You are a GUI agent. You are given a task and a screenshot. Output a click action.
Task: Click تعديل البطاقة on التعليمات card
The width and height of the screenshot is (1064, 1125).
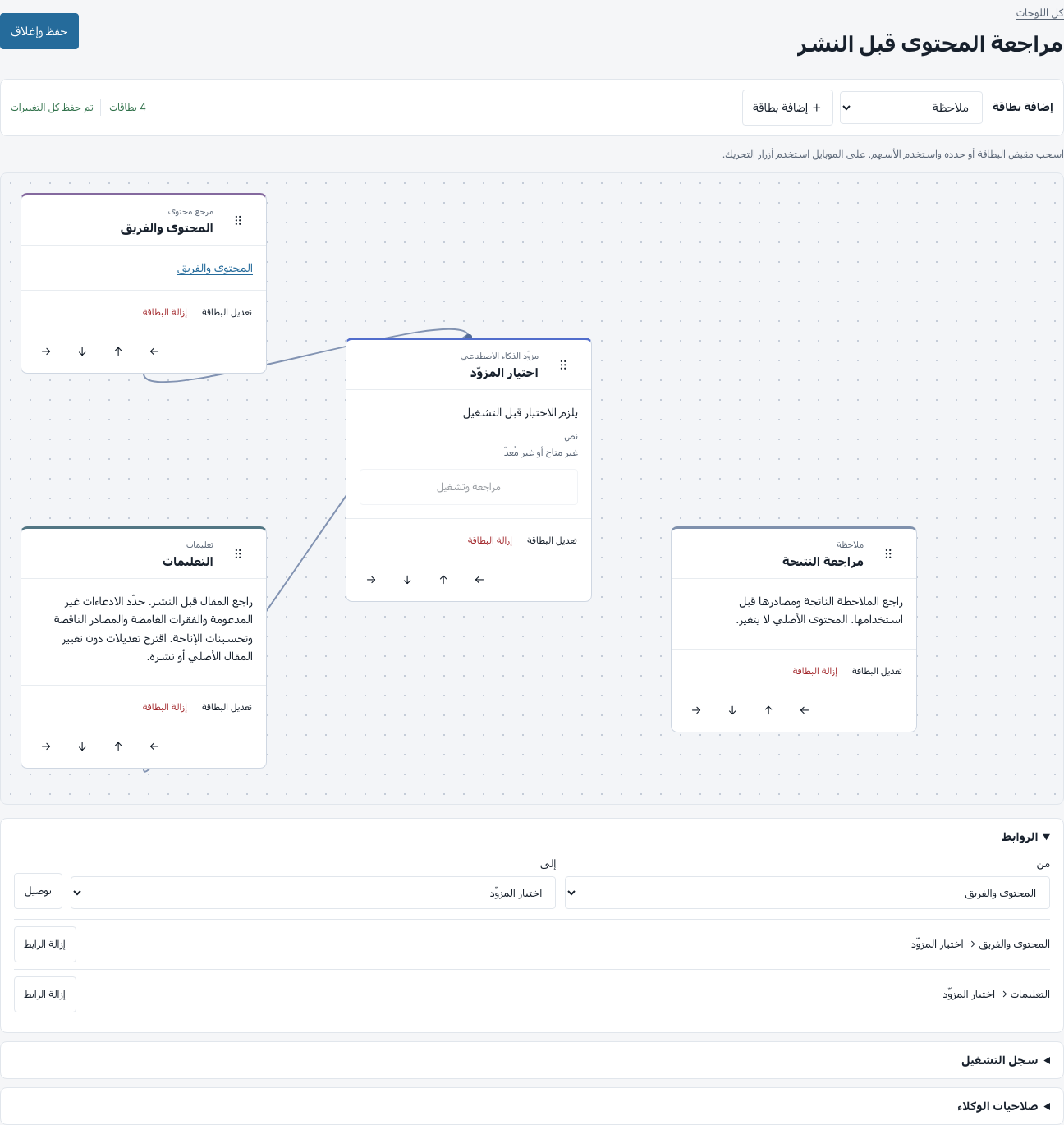tap(227, 707)
